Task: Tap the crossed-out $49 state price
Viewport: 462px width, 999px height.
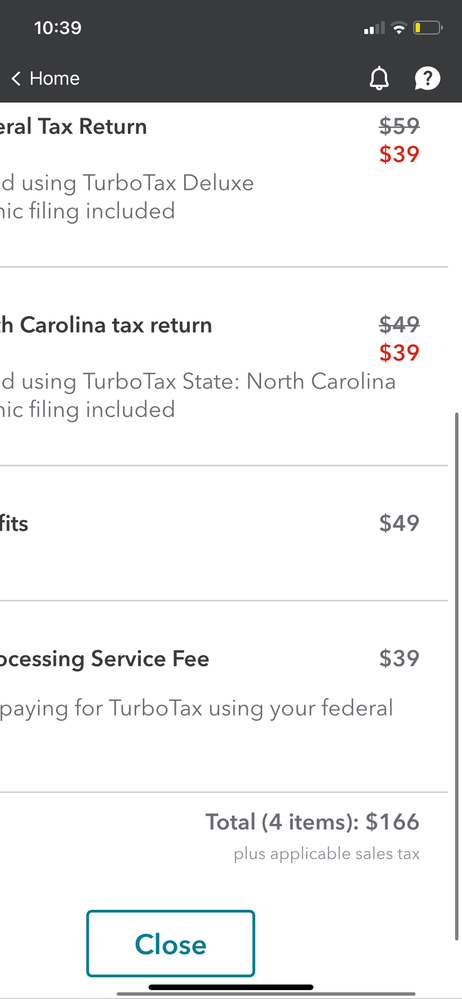Action: pyautogui.click(x=399, y=325)
